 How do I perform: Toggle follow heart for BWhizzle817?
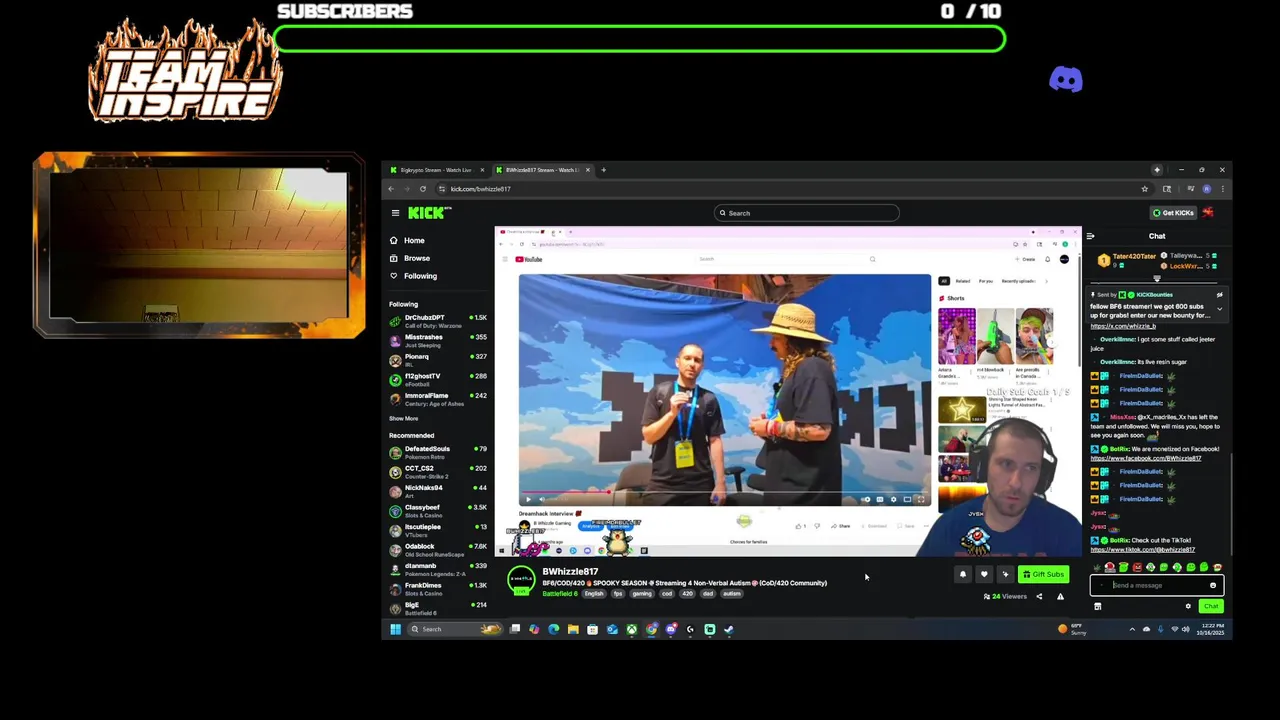(984, 574)
